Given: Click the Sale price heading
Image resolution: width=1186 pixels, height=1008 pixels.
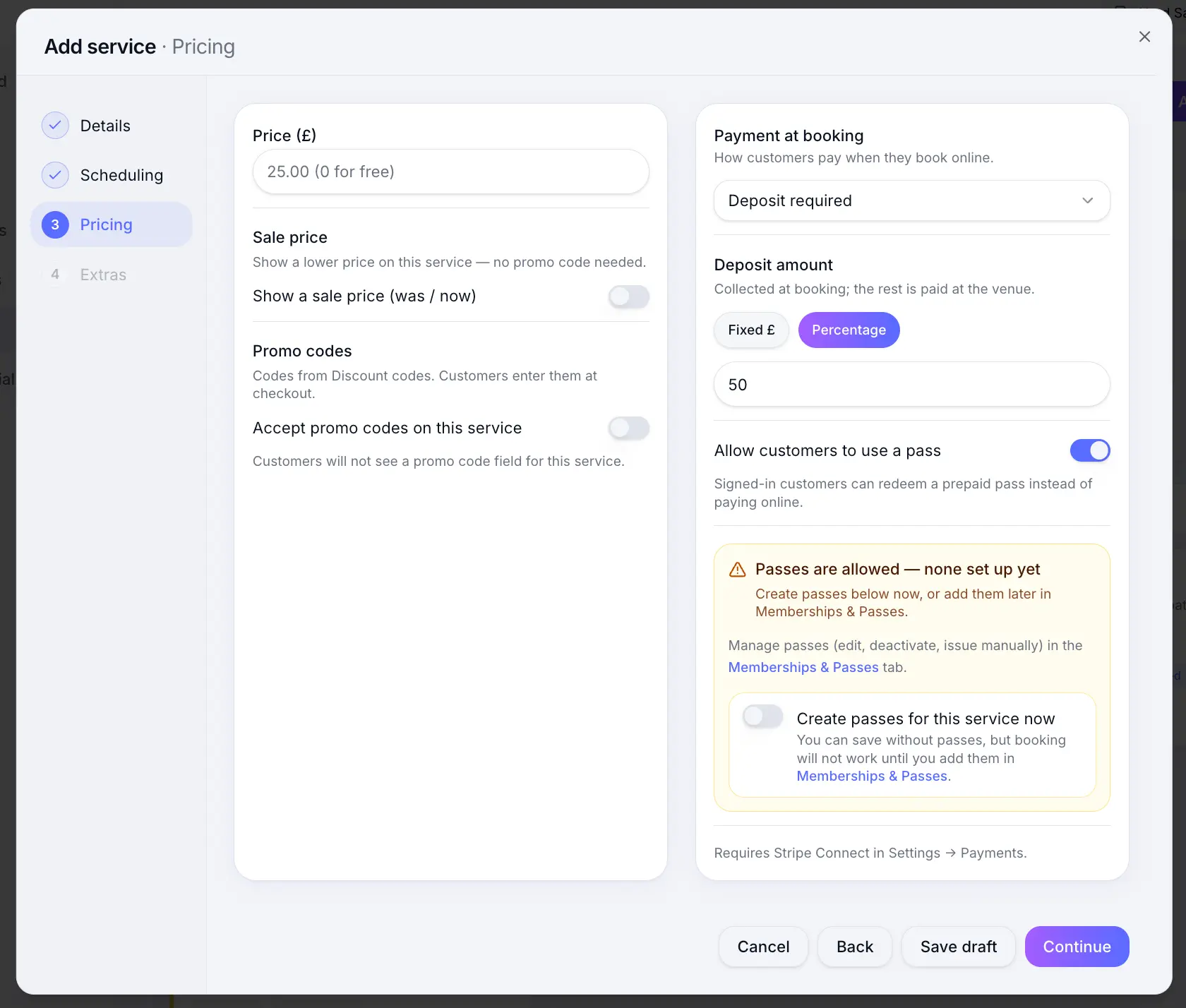Looking at the screenshot, I should [289, 237].
